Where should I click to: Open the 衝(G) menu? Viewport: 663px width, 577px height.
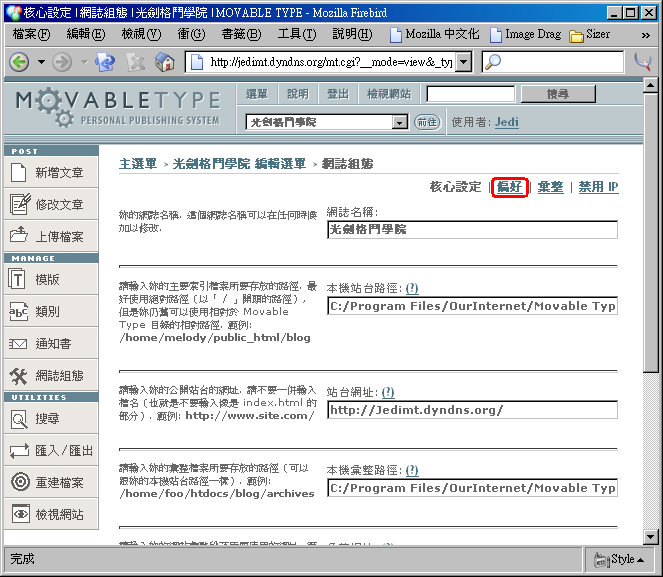(x=191, y=34)
